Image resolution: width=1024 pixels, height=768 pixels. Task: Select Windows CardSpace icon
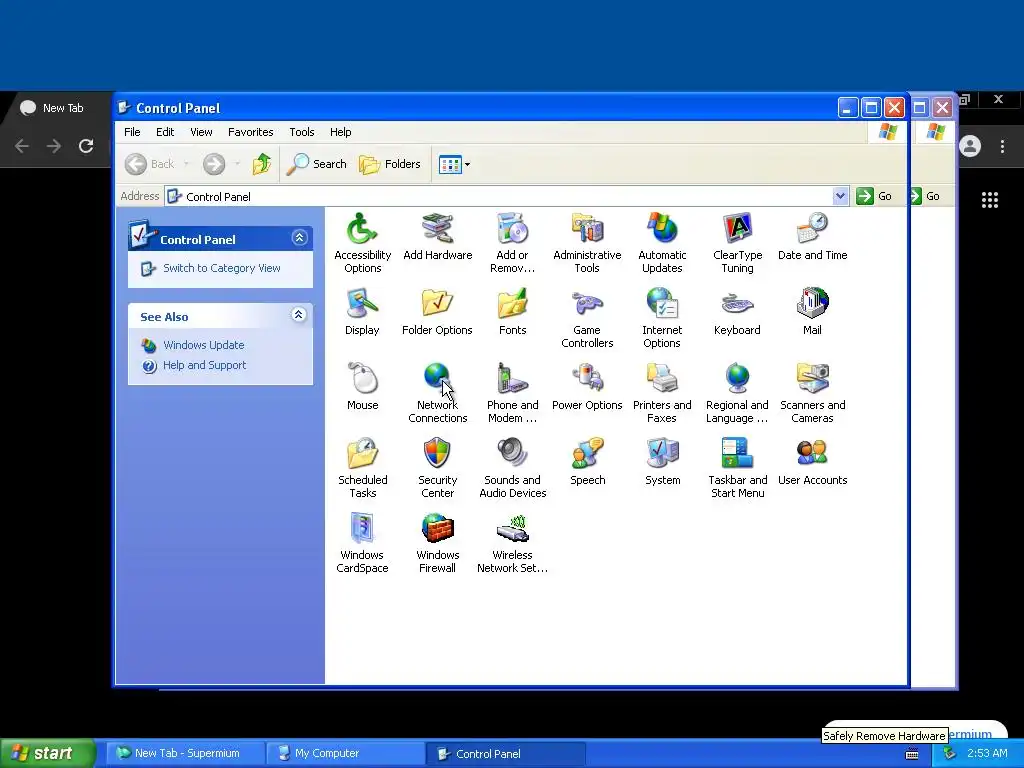point(362,543)
